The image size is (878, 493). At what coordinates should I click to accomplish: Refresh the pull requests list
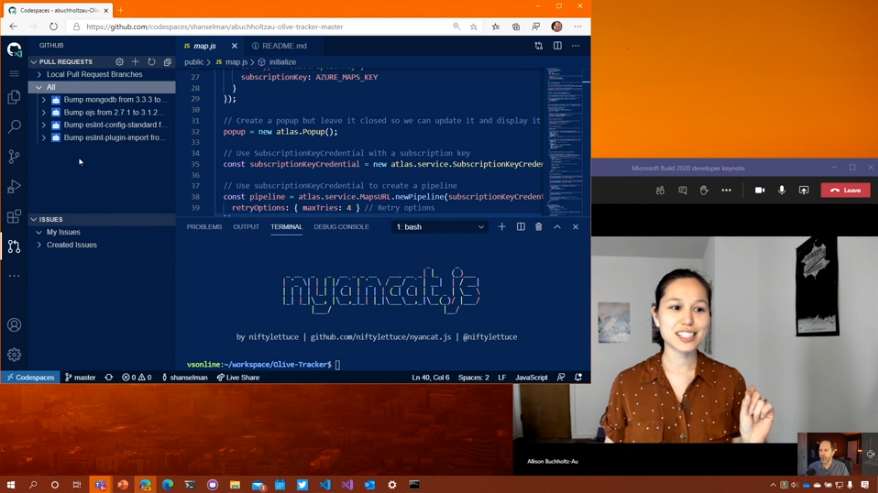coord(151,62)
